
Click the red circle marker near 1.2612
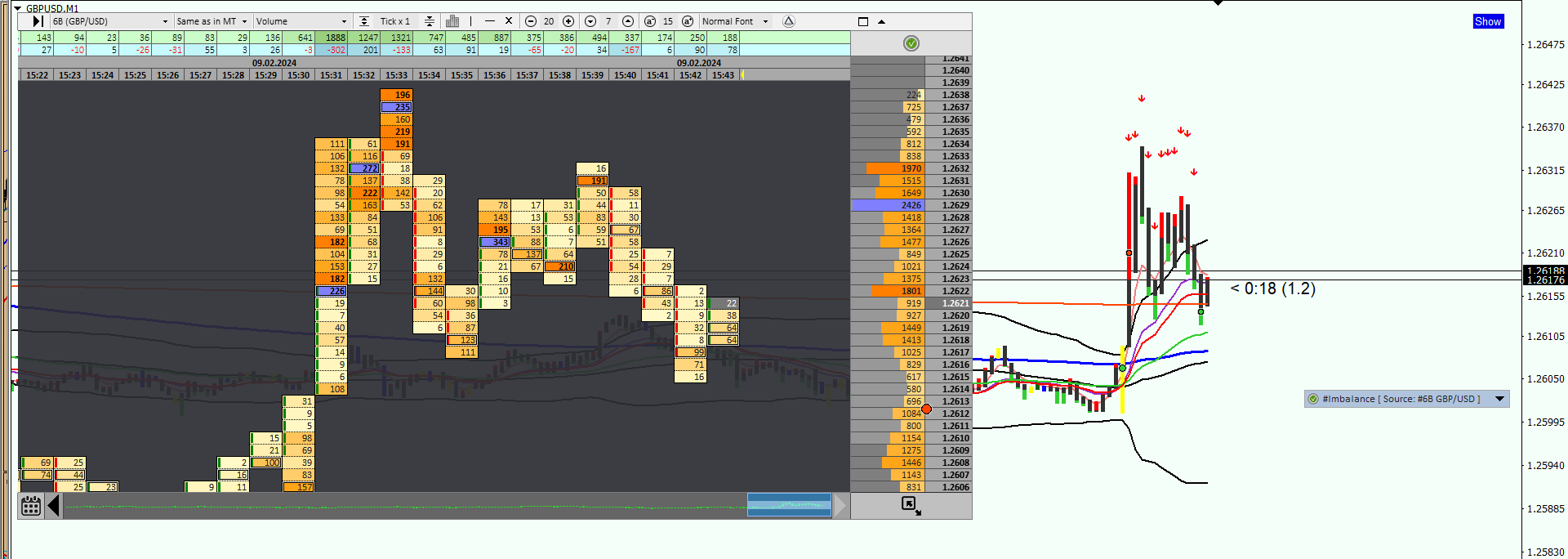tap(926, 409)
